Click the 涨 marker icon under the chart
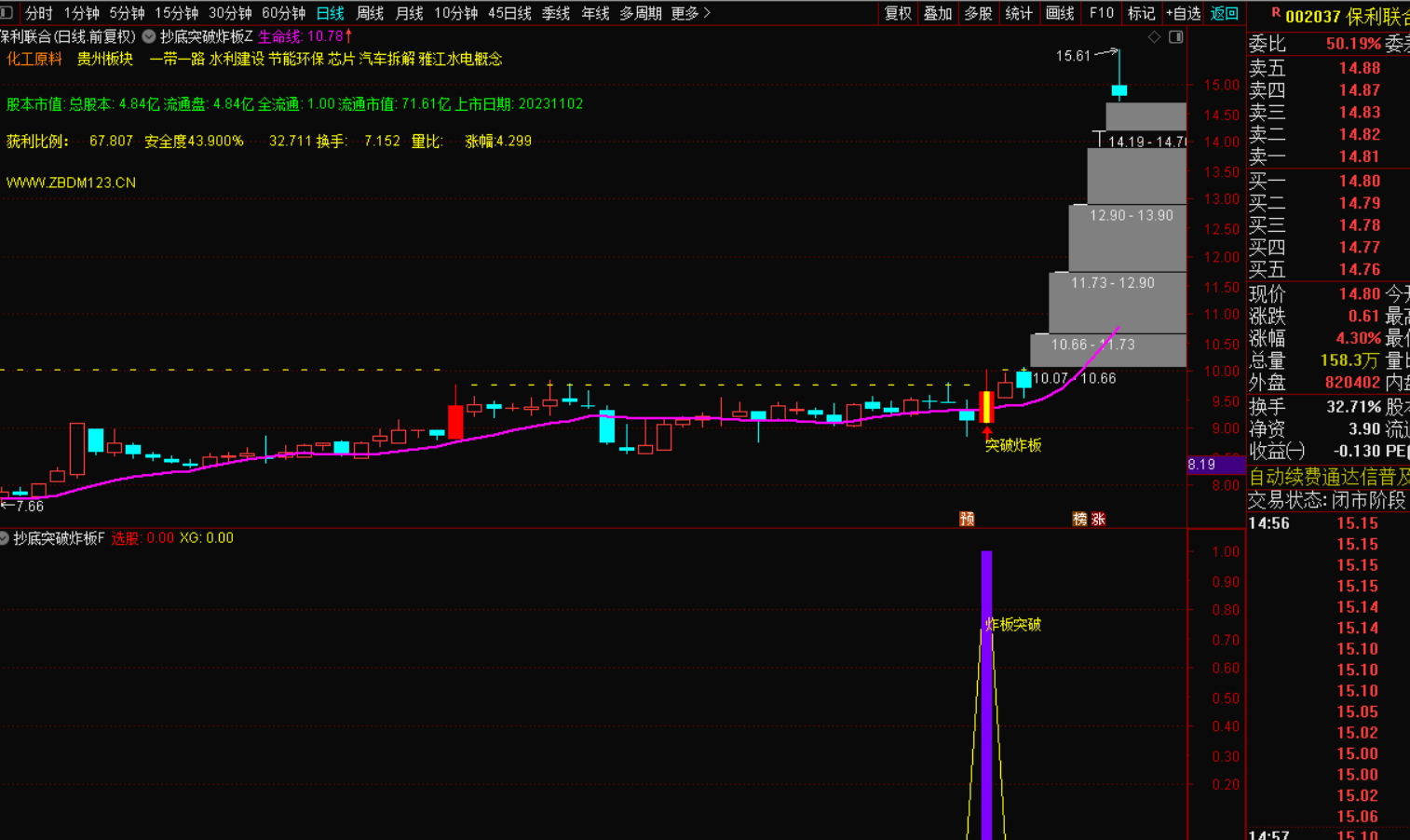This screenshot has height=840, width=1410. [1098, 519]
